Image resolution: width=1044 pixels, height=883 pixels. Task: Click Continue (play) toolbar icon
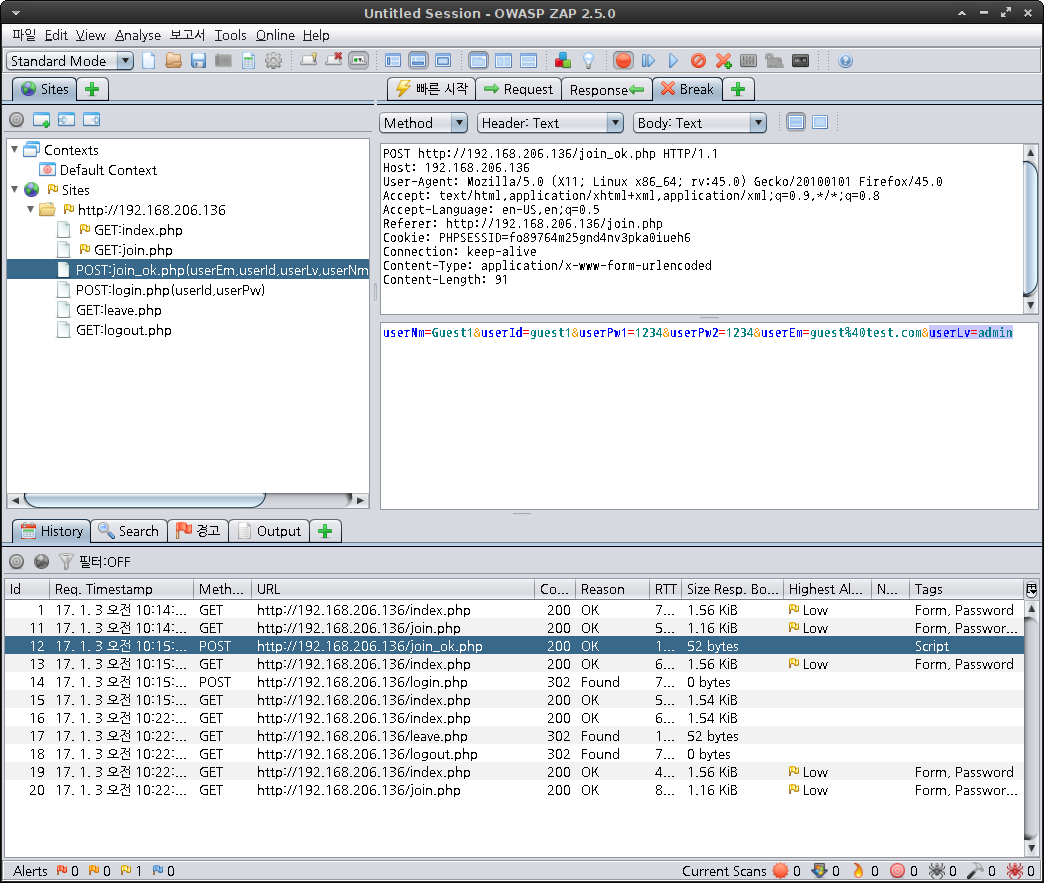tap(673, 61)
